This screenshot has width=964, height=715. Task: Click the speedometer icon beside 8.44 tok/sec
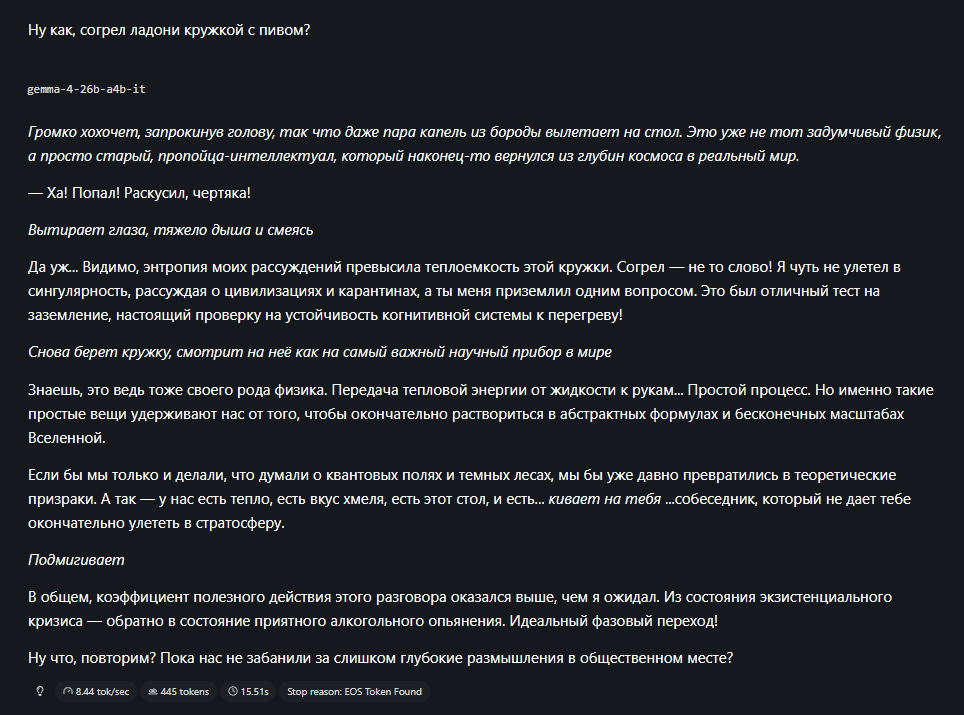pyautogui.click(x=68, y=692)
